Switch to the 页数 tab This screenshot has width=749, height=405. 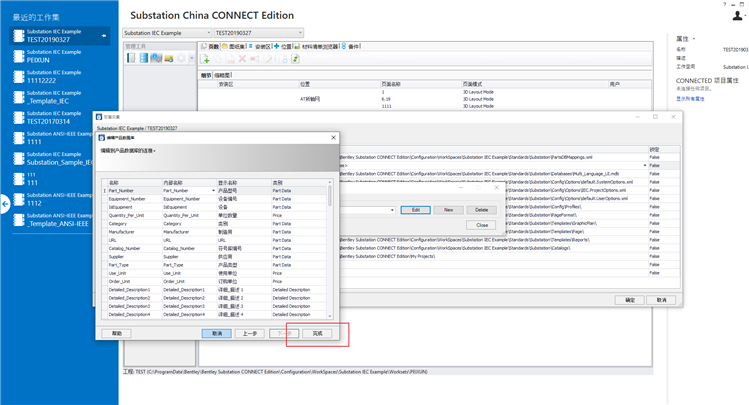click(210, 46)
